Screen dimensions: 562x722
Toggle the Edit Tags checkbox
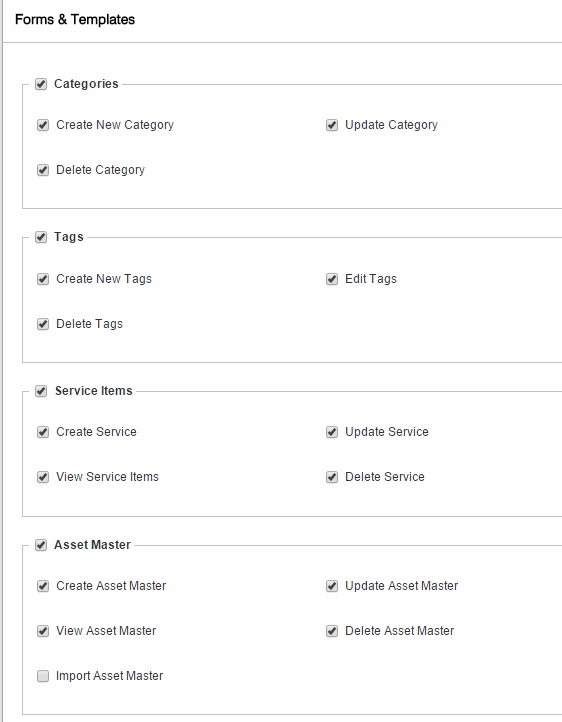pos(332,279)
